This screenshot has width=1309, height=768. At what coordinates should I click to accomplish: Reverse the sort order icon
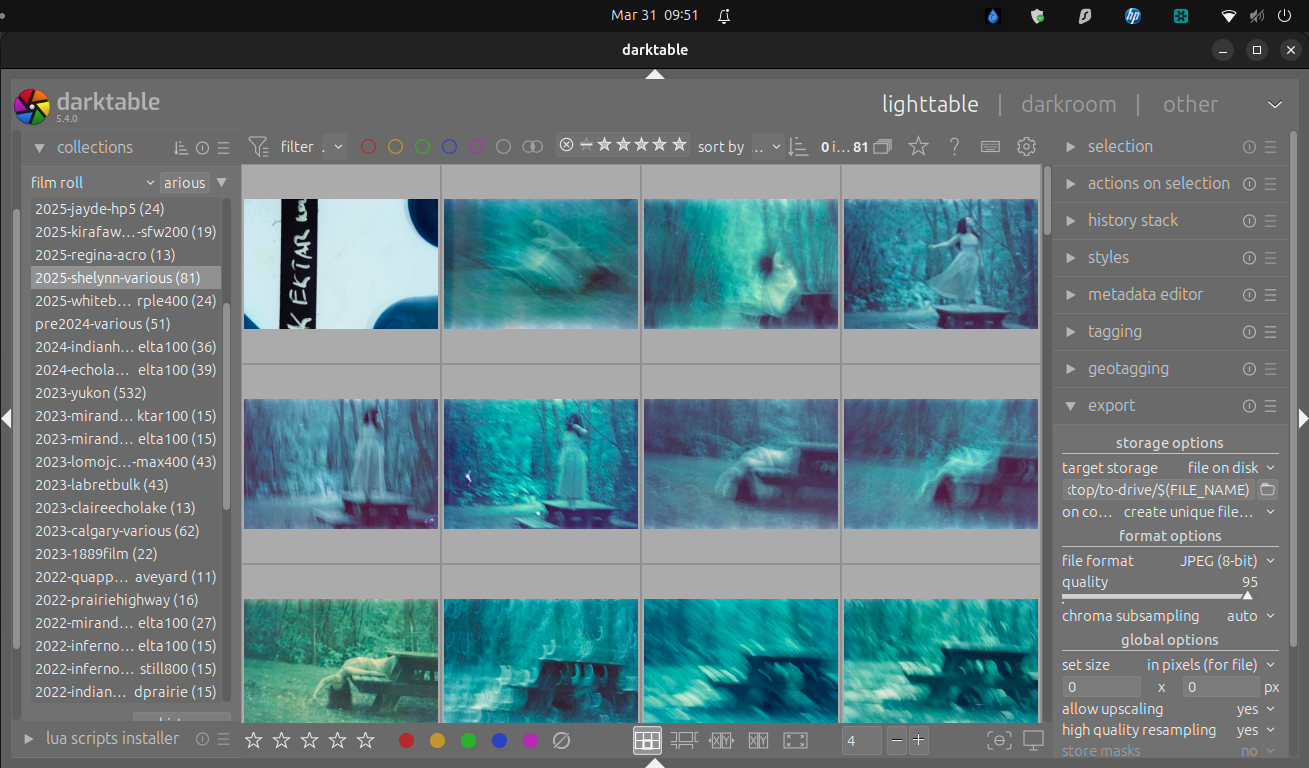pyautogui.click(x=797, y=147)
